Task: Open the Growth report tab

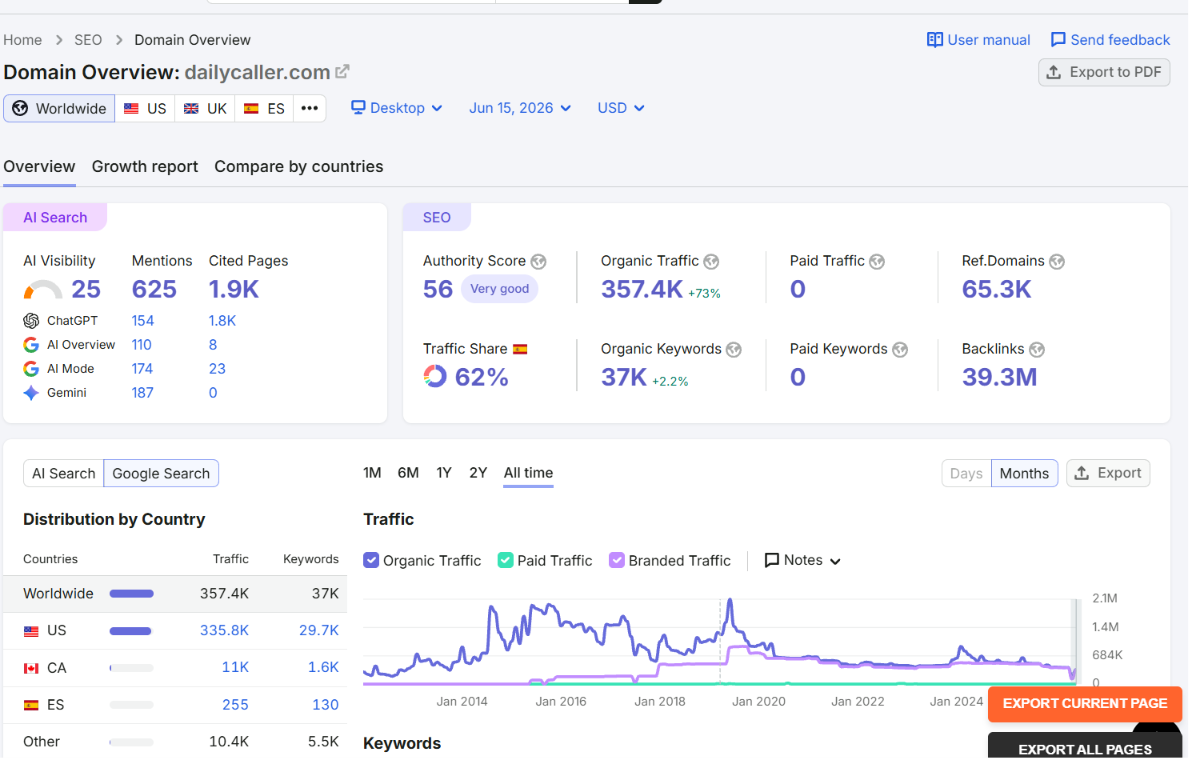Action: point(145,167)
